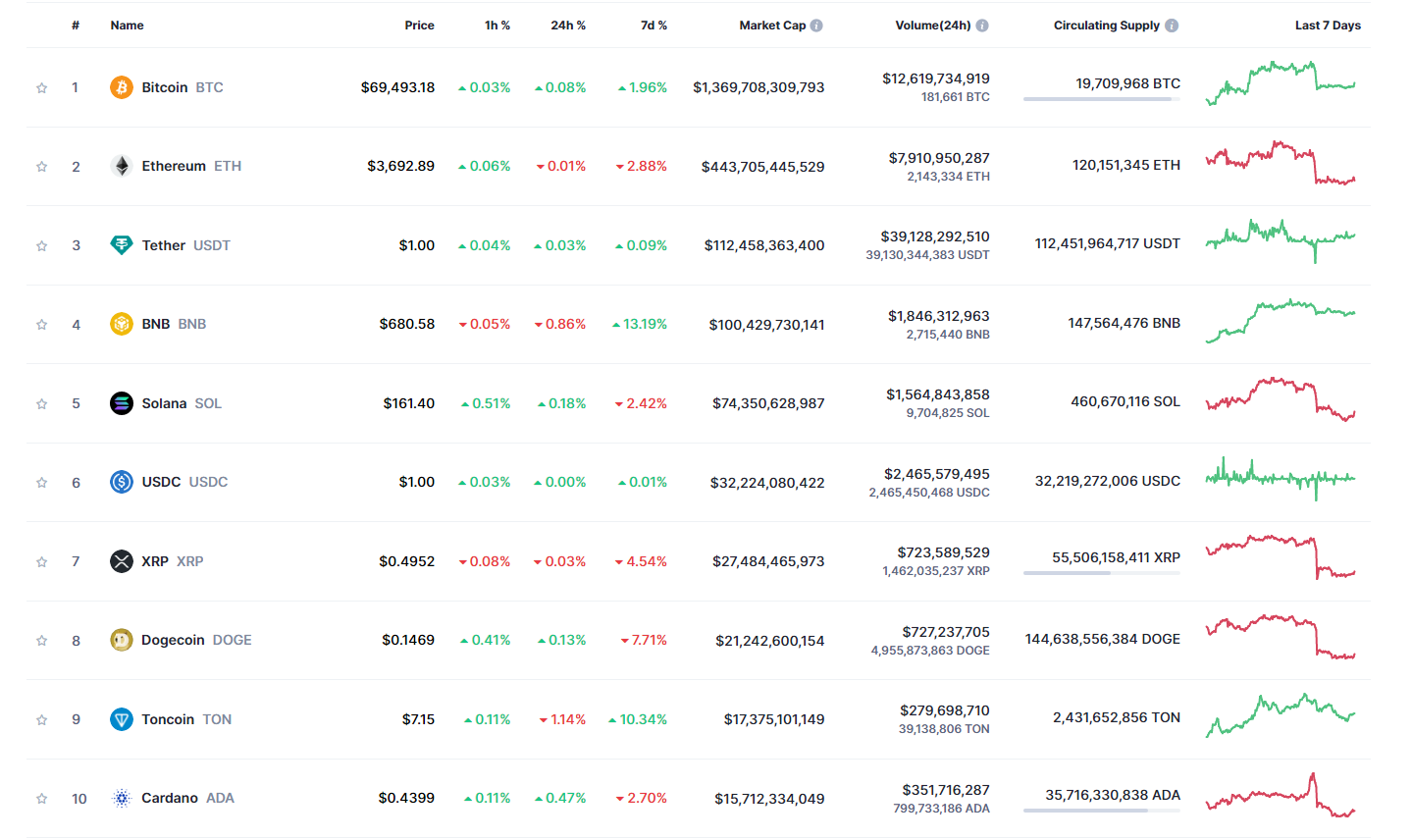
Task: Toggle the BNB watchlist star
Action: coord(42,325)
